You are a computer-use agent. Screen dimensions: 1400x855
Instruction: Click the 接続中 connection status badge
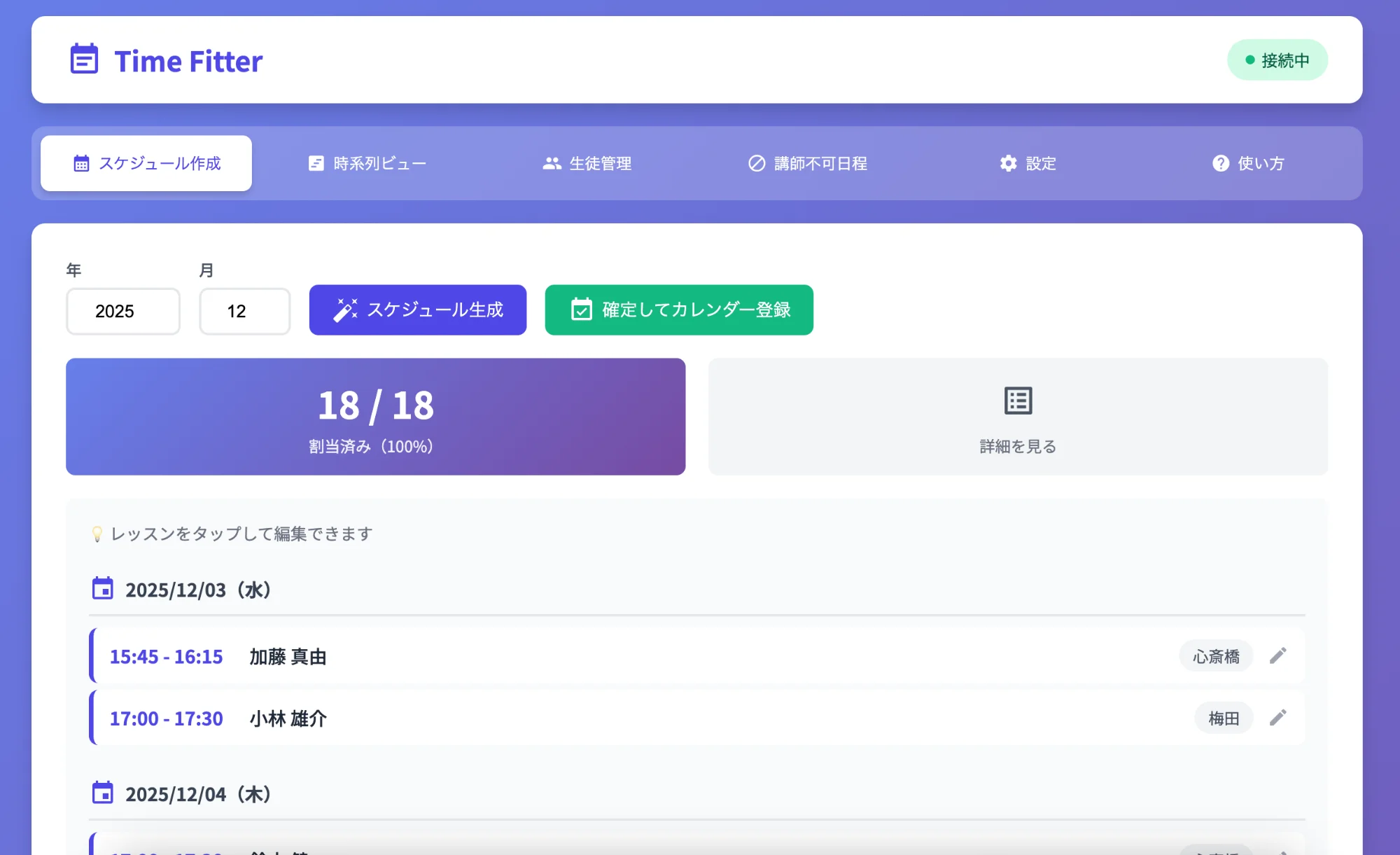pos(1277,60)
